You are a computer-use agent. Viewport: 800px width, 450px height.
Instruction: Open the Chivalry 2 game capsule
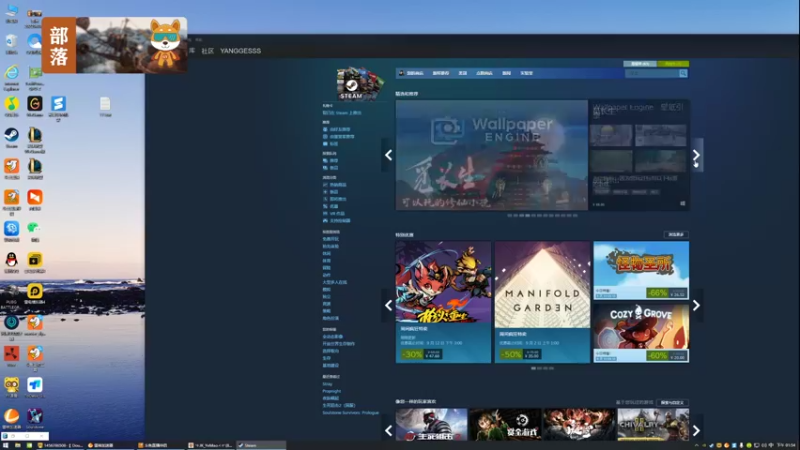coord(653,424)
